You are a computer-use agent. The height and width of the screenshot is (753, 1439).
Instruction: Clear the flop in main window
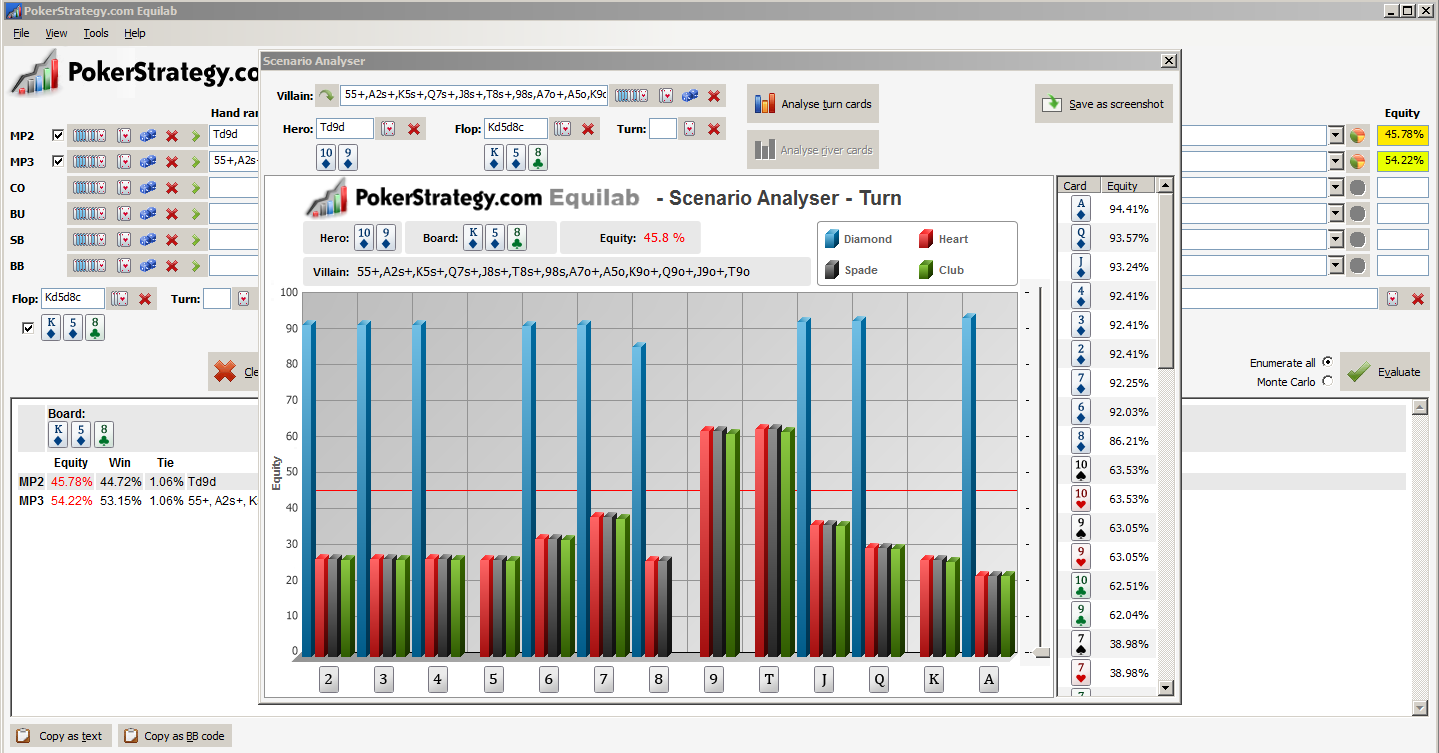coord(146,298)
